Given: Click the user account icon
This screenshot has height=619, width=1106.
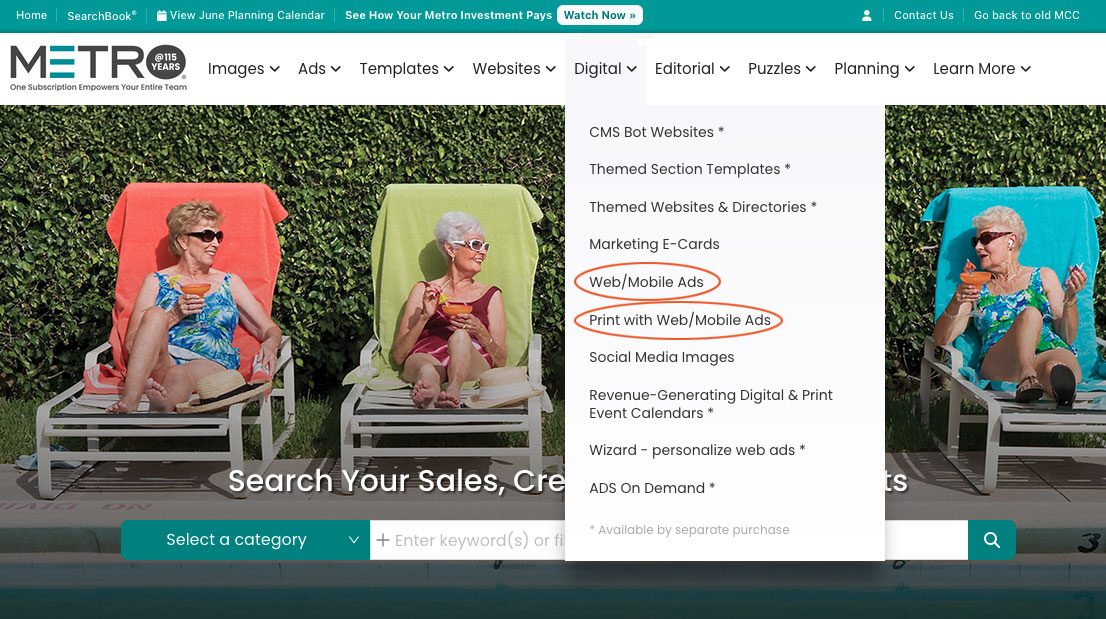Looking at the screenshot, I should 866,16.
